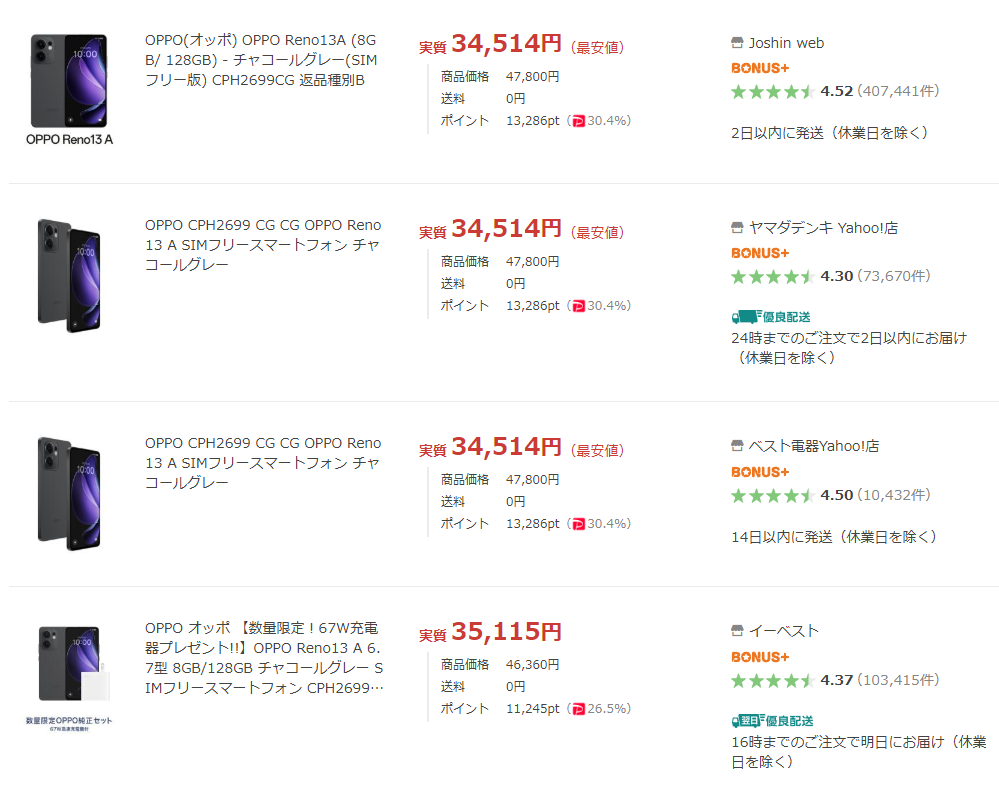Click the store icon beside ベスト電器Yahoo!店
Screen dimensions: 999x794
(x=738, y=446)
